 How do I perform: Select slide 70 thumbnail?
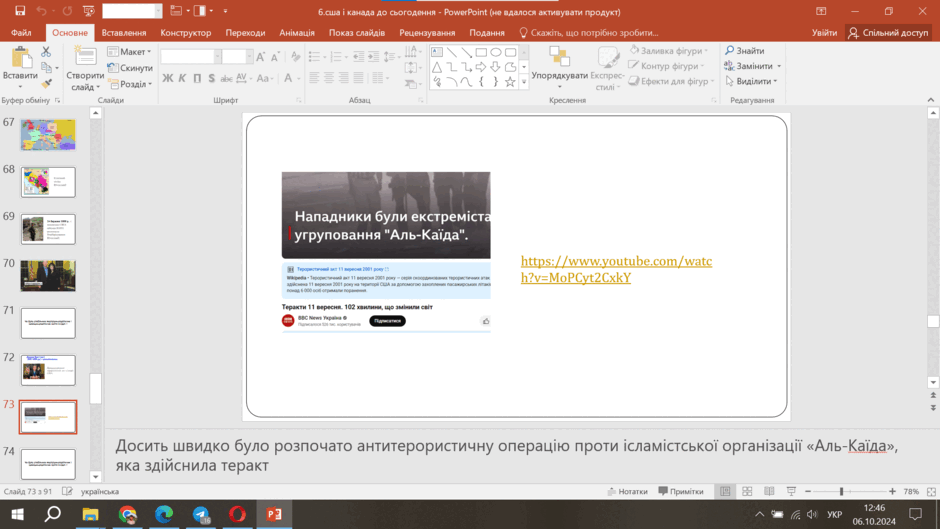click(48, 276)
